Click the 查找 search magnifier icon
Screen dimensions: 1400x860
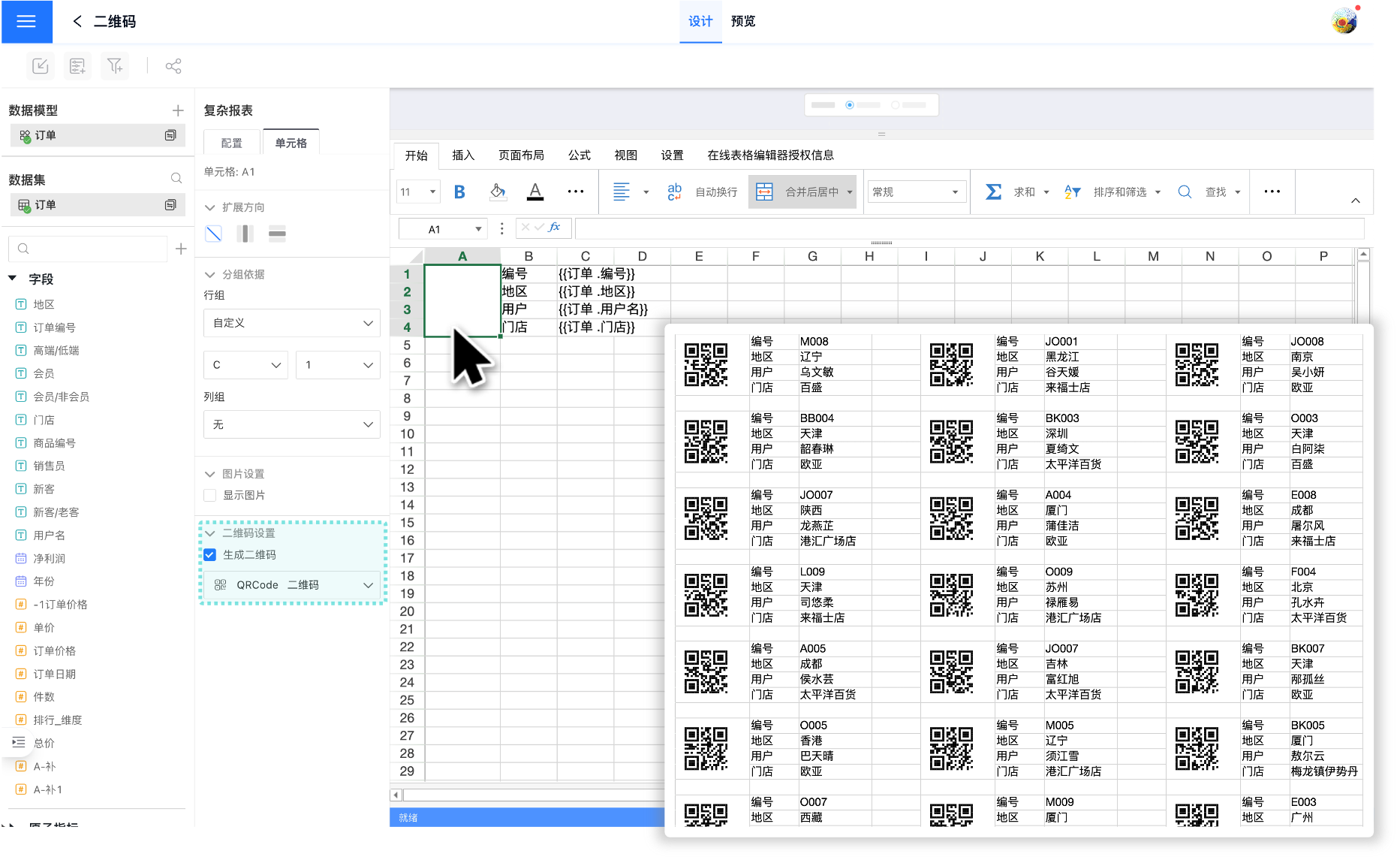1185,192
